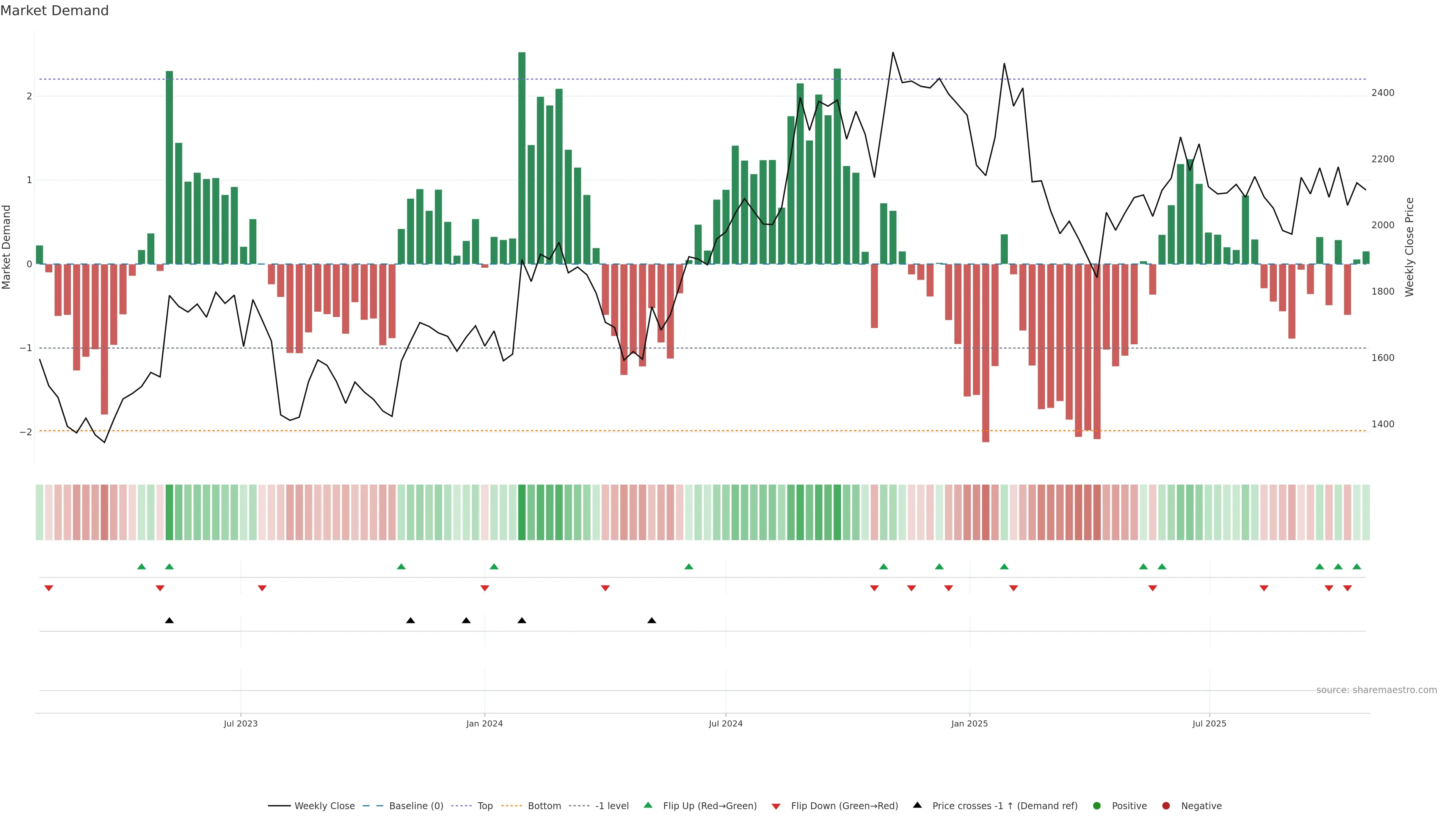This screenshot has height=819, width=1456.
Task: Click the rightmost green flip-up marker
Action: click(x=1357, y=566)
